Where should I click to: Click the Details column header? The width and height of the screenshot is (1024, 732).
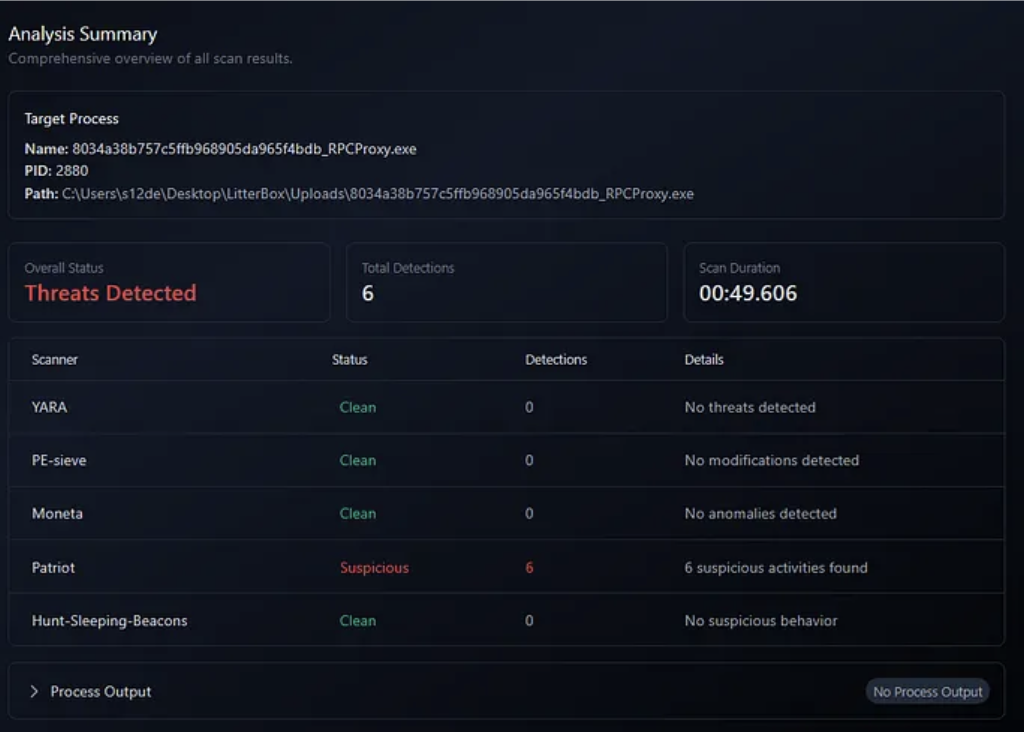(704, 359)
